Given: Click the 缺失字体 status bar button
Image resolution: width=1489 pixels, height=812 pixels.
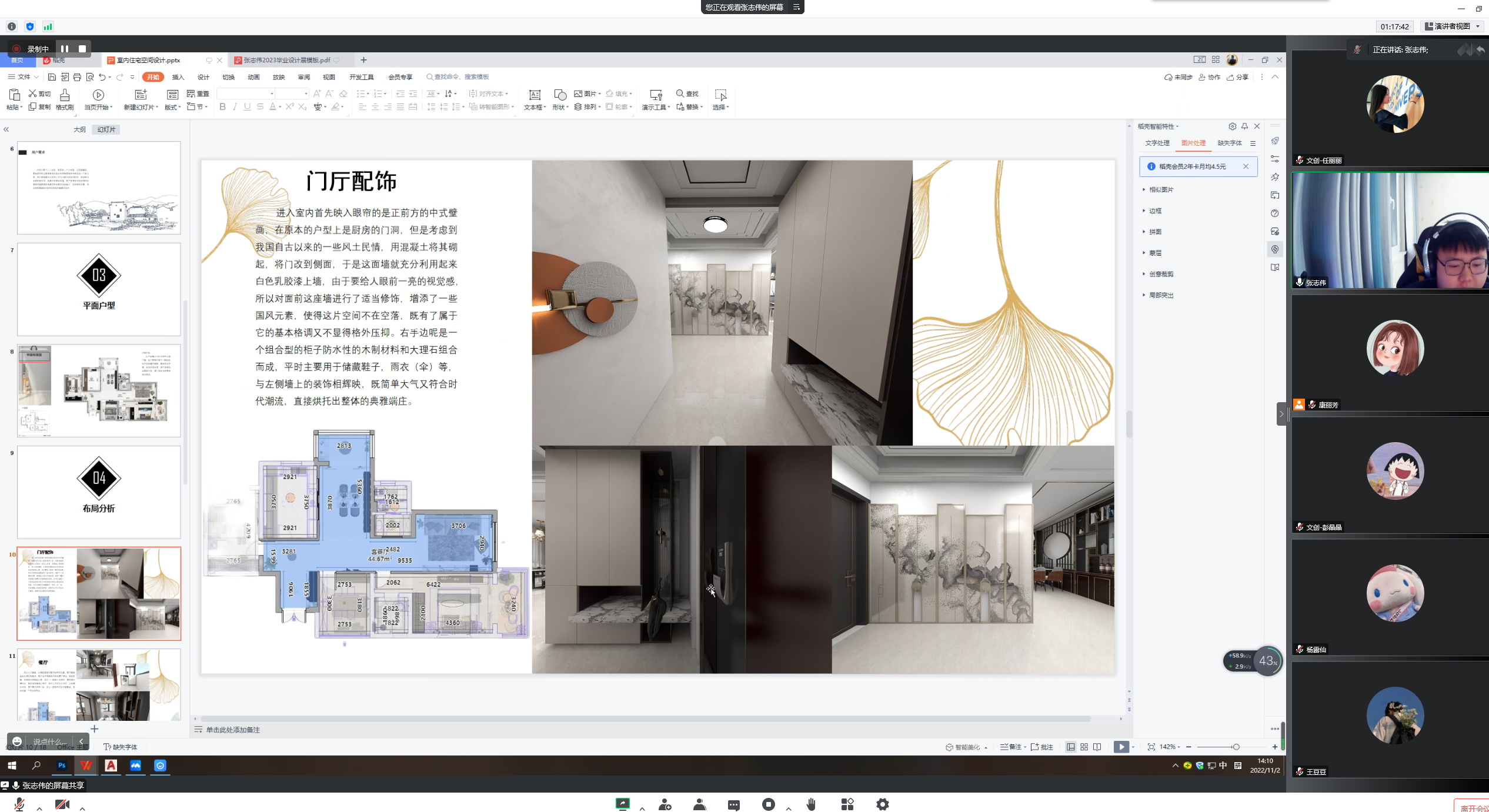Looking at the screenshot, I should pyautogui.click(x=121, y=747).
